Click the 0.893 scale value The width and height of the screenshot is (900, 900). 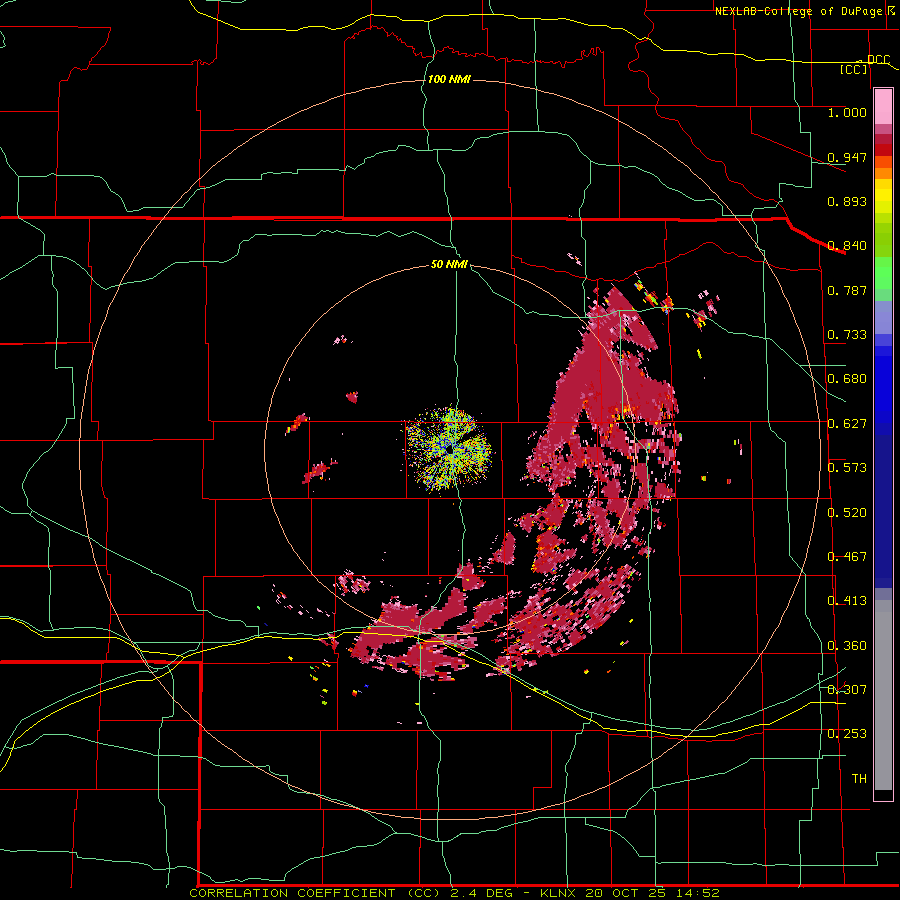pos(847,201)
